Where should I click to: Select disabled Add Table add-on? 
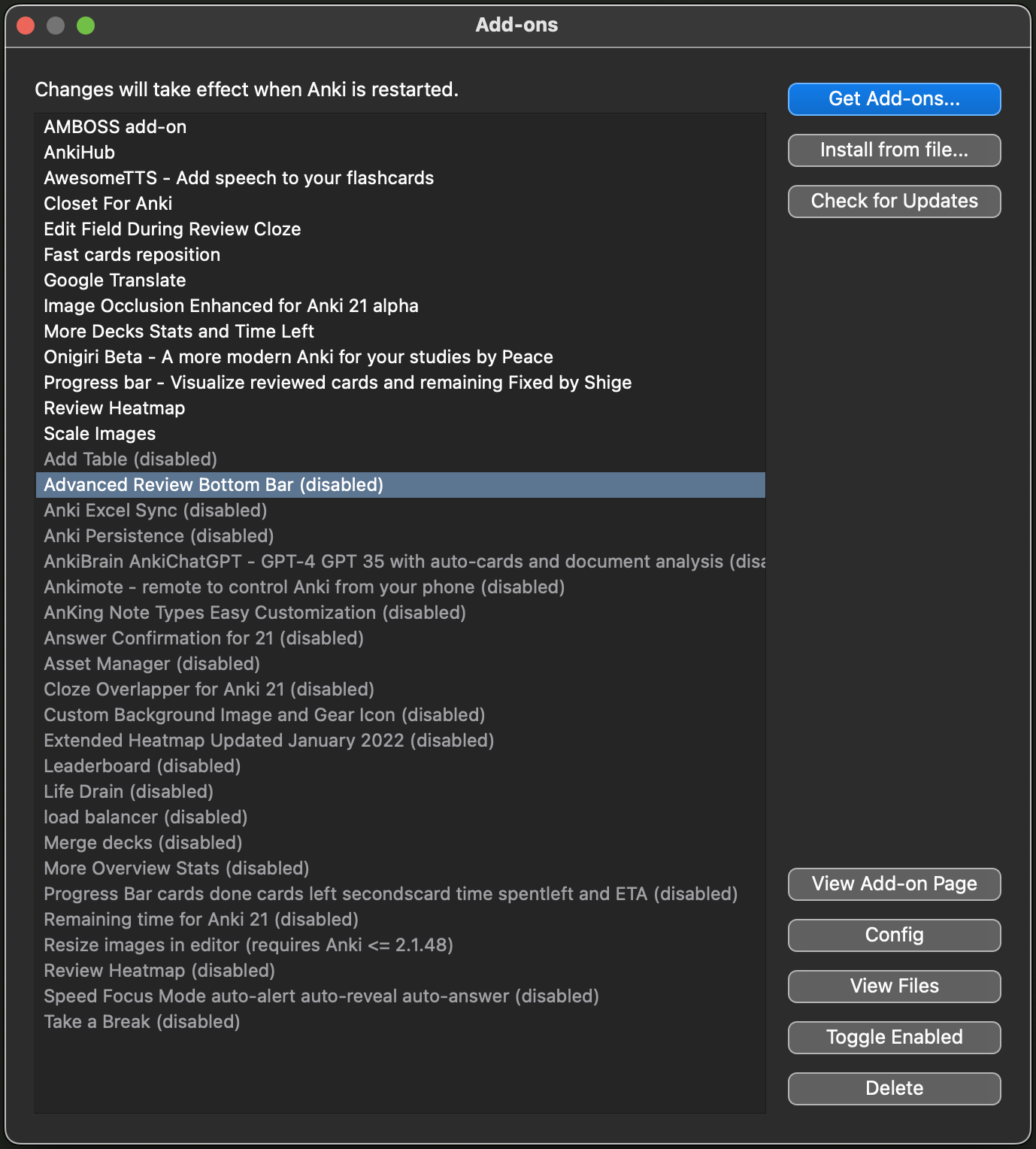pyautogui.click(x=130, y=459)
